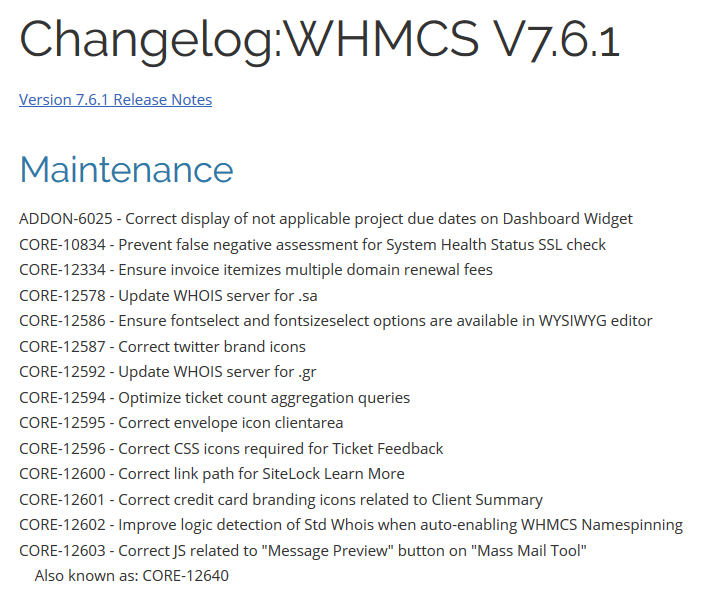Click the CORE-12600 SiteLock Learn More entry

click(212, 474)
